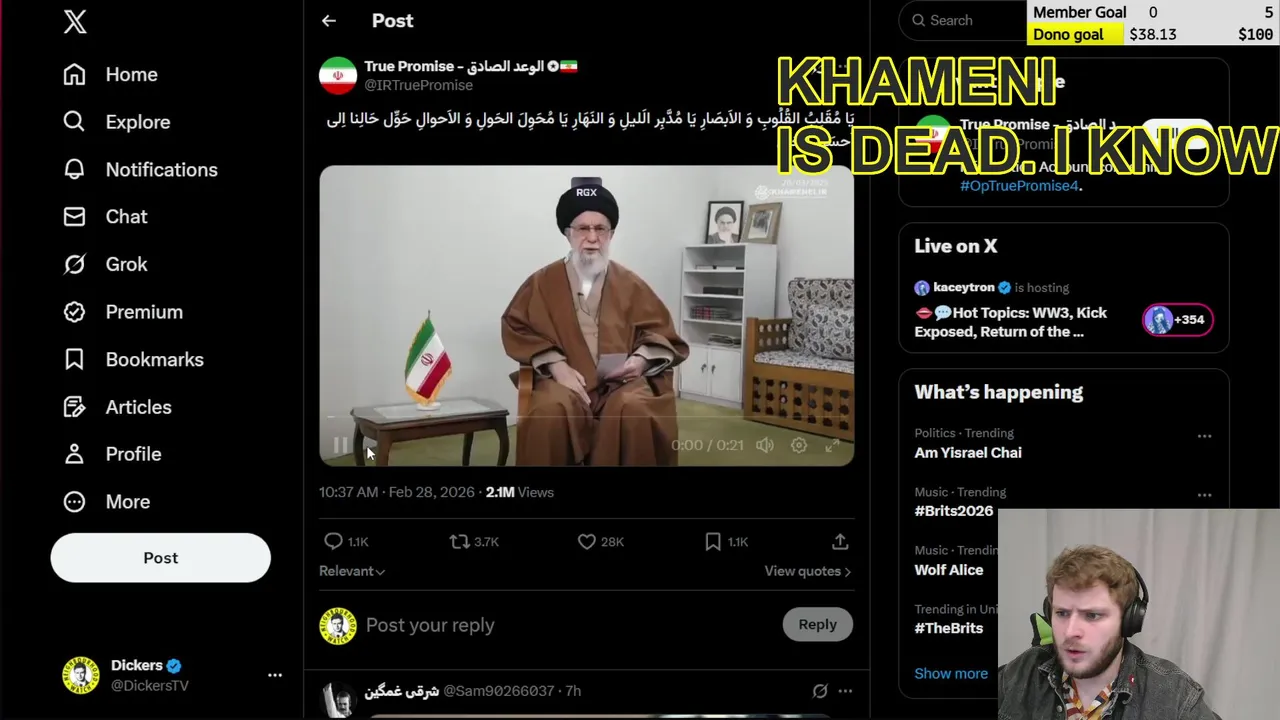This screenshot has height=720, width=1280.
Task: Share the post via share icon
Action: [x=840, y=541]
